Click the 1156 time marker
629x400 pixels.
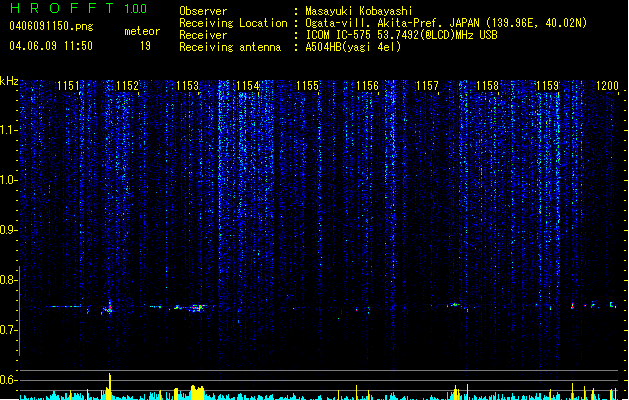pyautogui.click(x=367, y=86)
